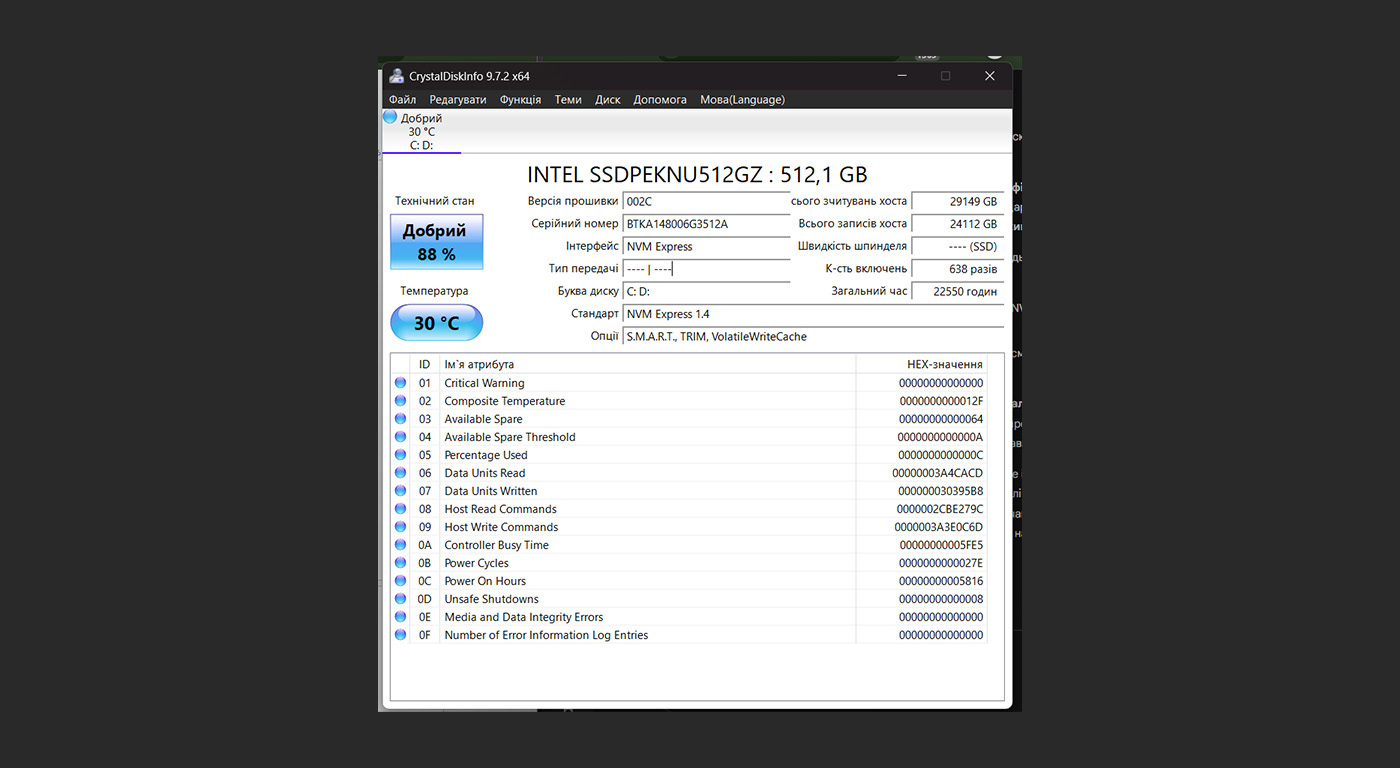Open the Мова(Language) menu
The image size is (1400, 768).
pos(742,100)
